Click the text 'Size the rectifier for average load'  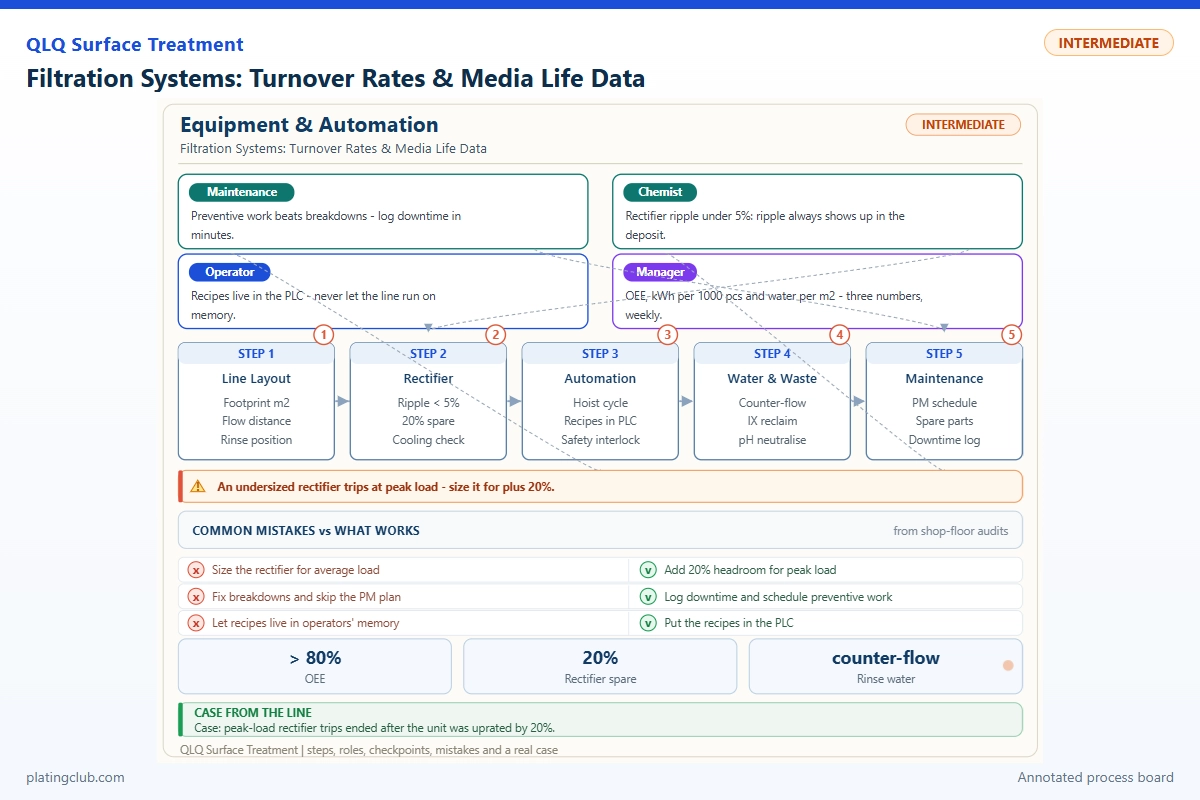point(296,570)
